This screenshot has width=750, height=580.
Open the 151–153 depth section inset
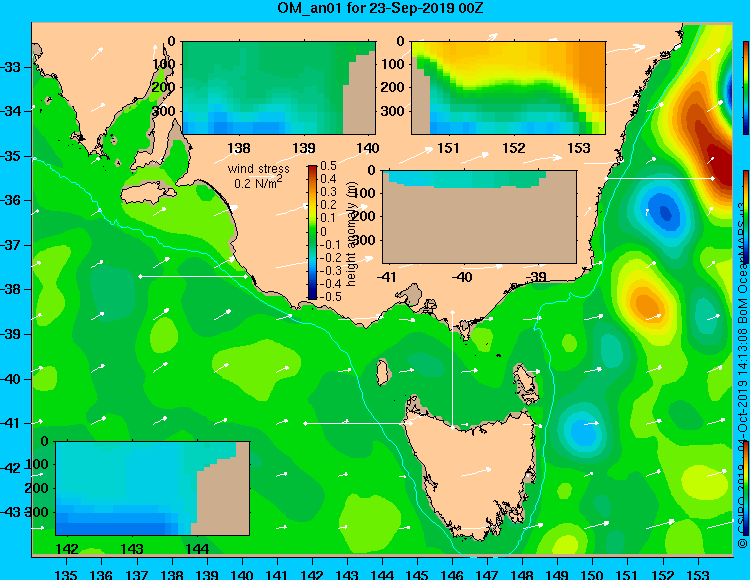click(x=508, y=88)
